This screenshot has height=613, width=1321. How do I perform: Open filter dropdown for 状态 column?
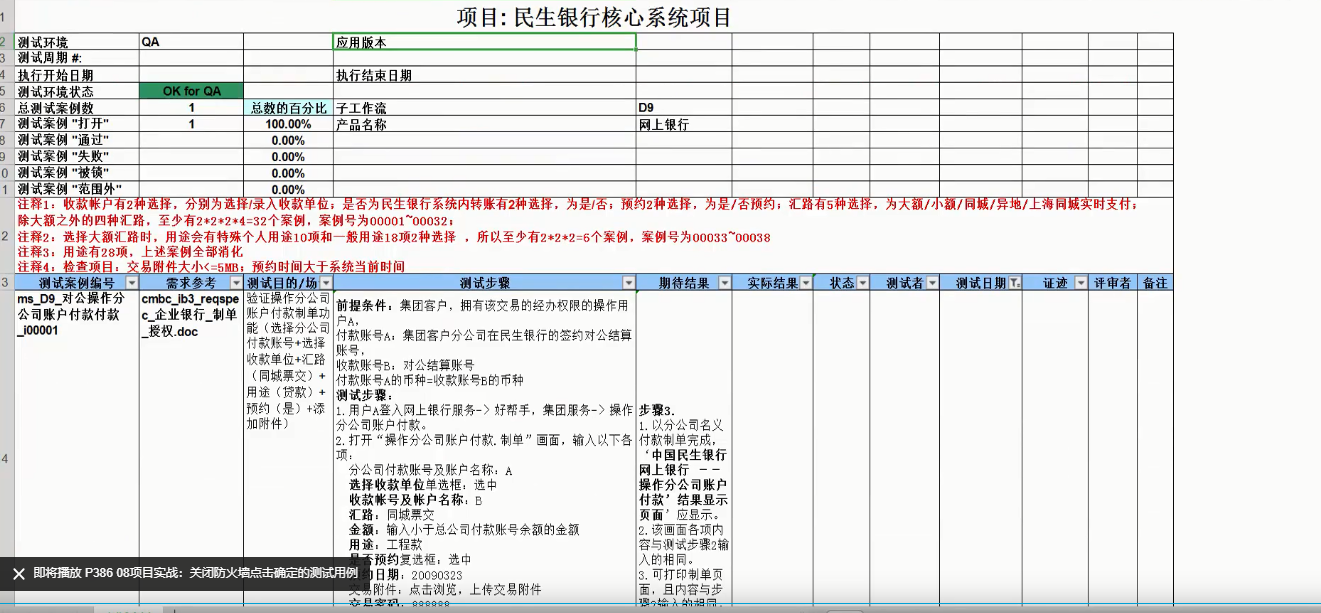tap(862, 284)
